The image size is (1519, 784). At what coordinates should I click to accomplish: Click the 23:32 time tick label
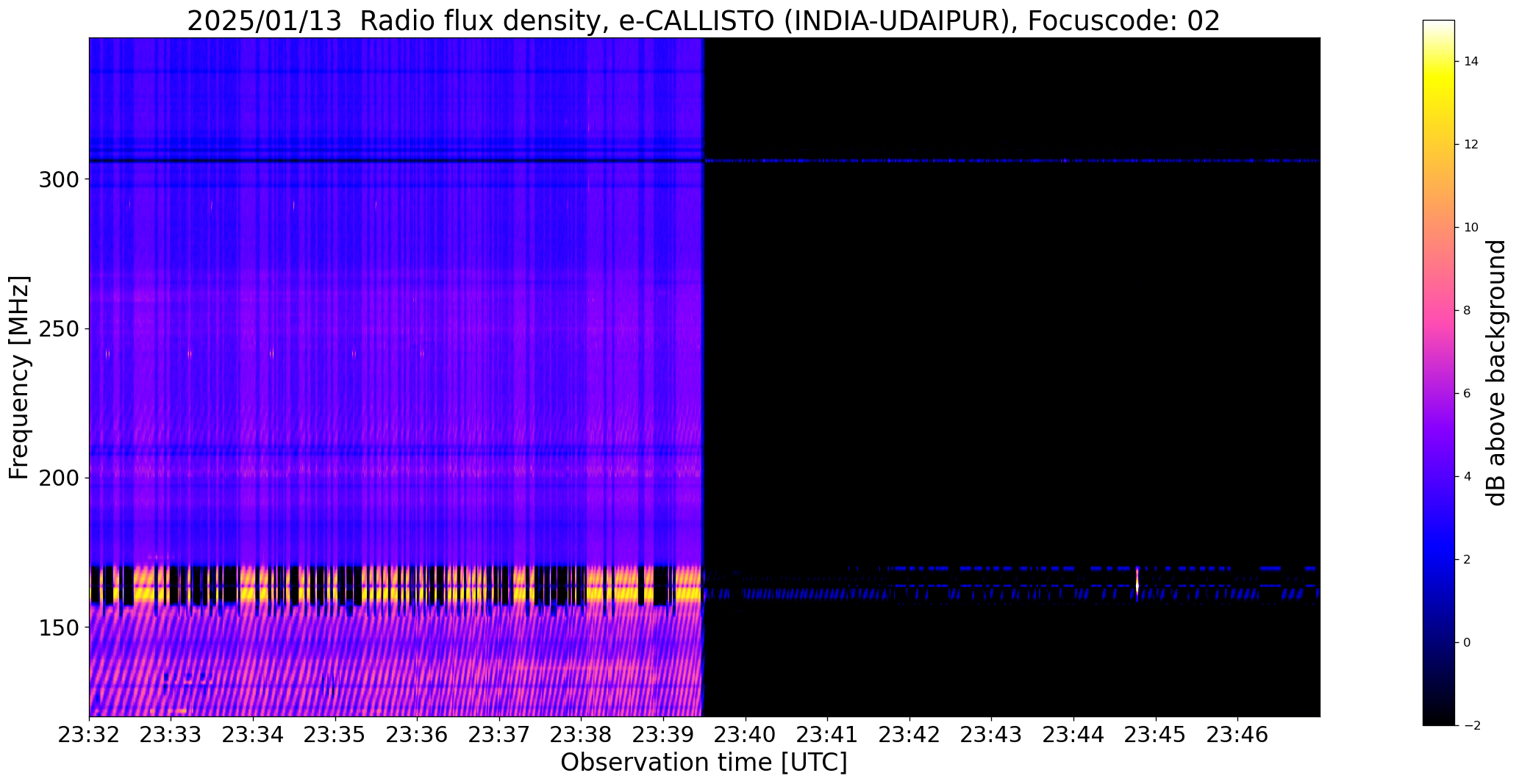click(90, 735)
